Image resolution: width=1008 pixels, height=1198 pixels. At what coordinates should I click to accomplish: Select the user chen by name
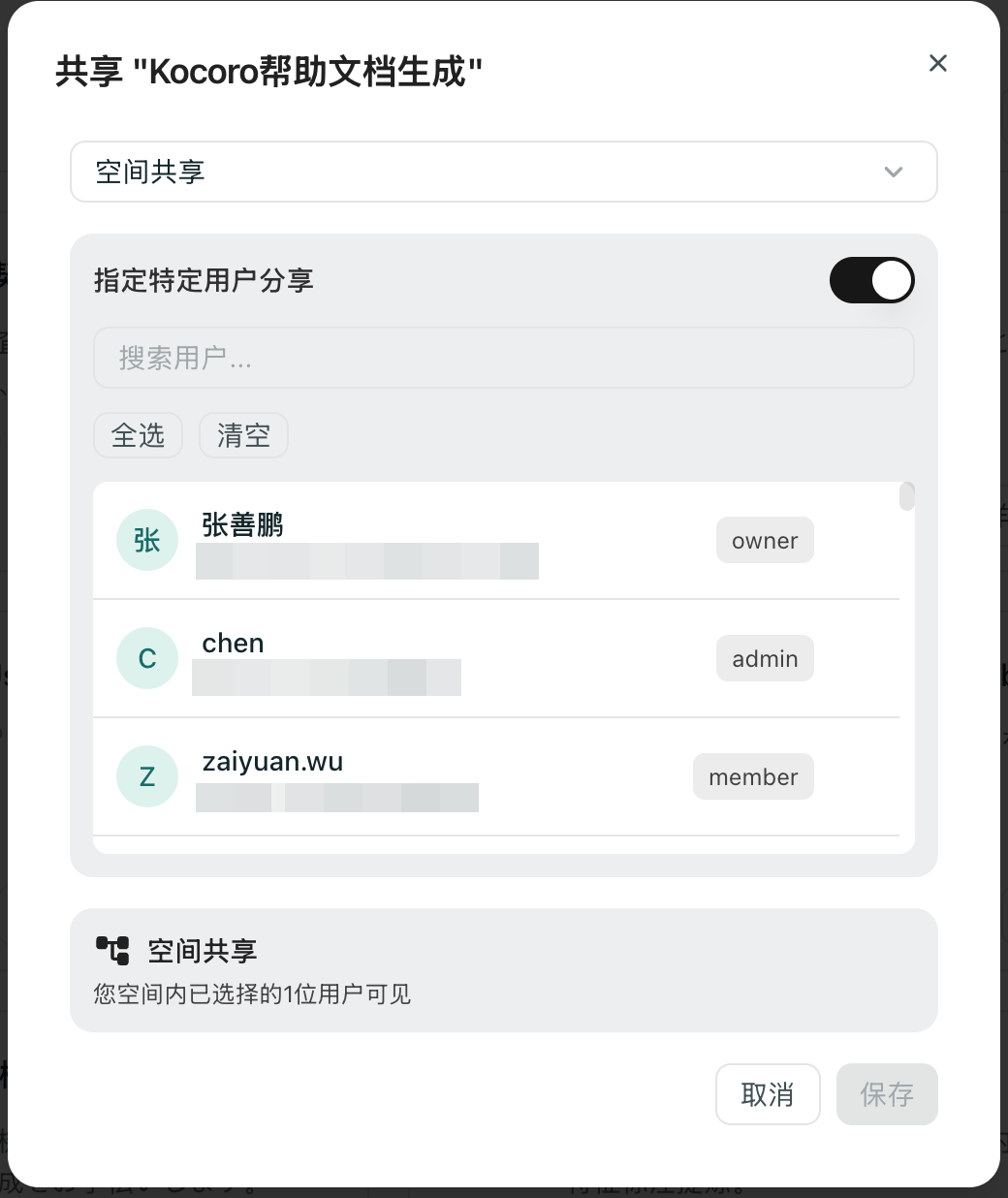233,644
